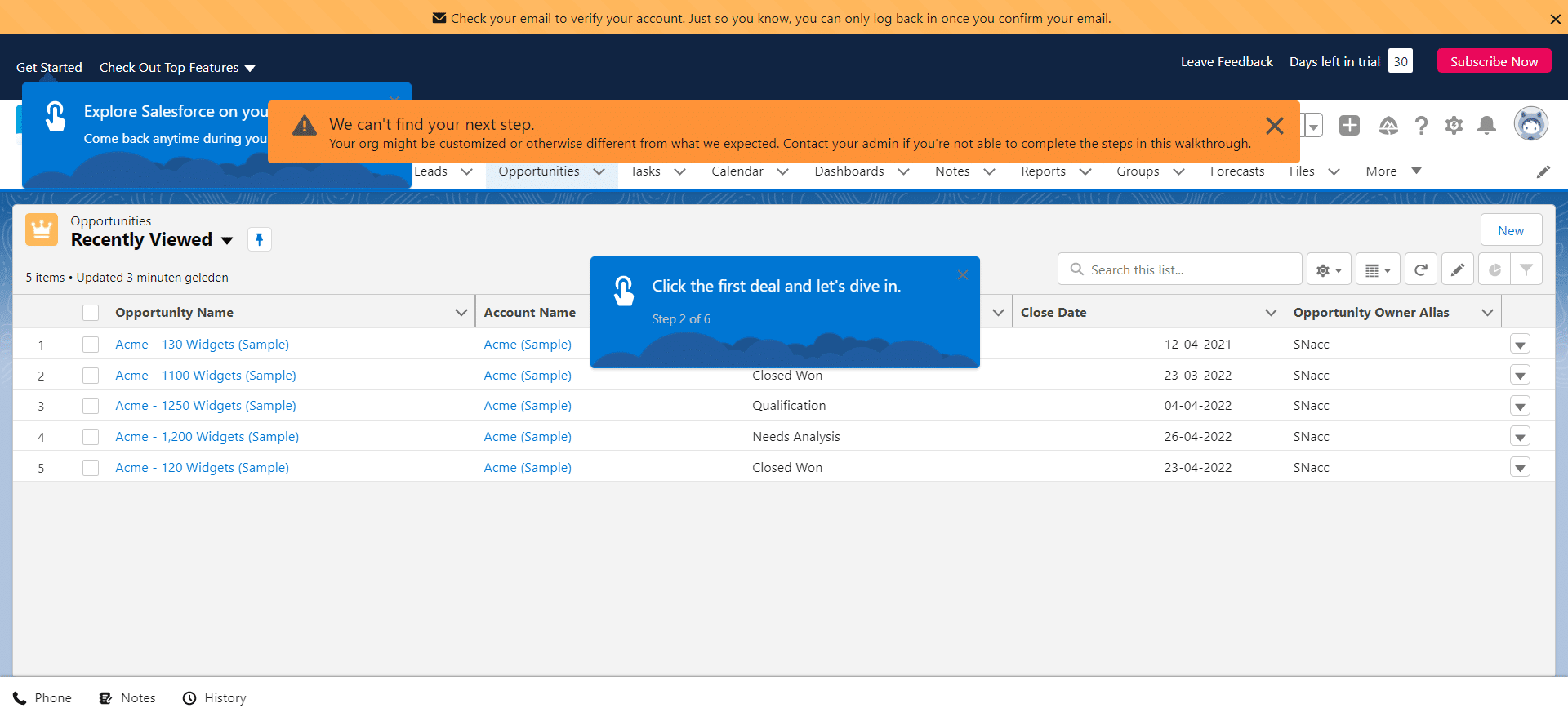Click the Get Started link
1568x717 pixels.
(49, 68)
